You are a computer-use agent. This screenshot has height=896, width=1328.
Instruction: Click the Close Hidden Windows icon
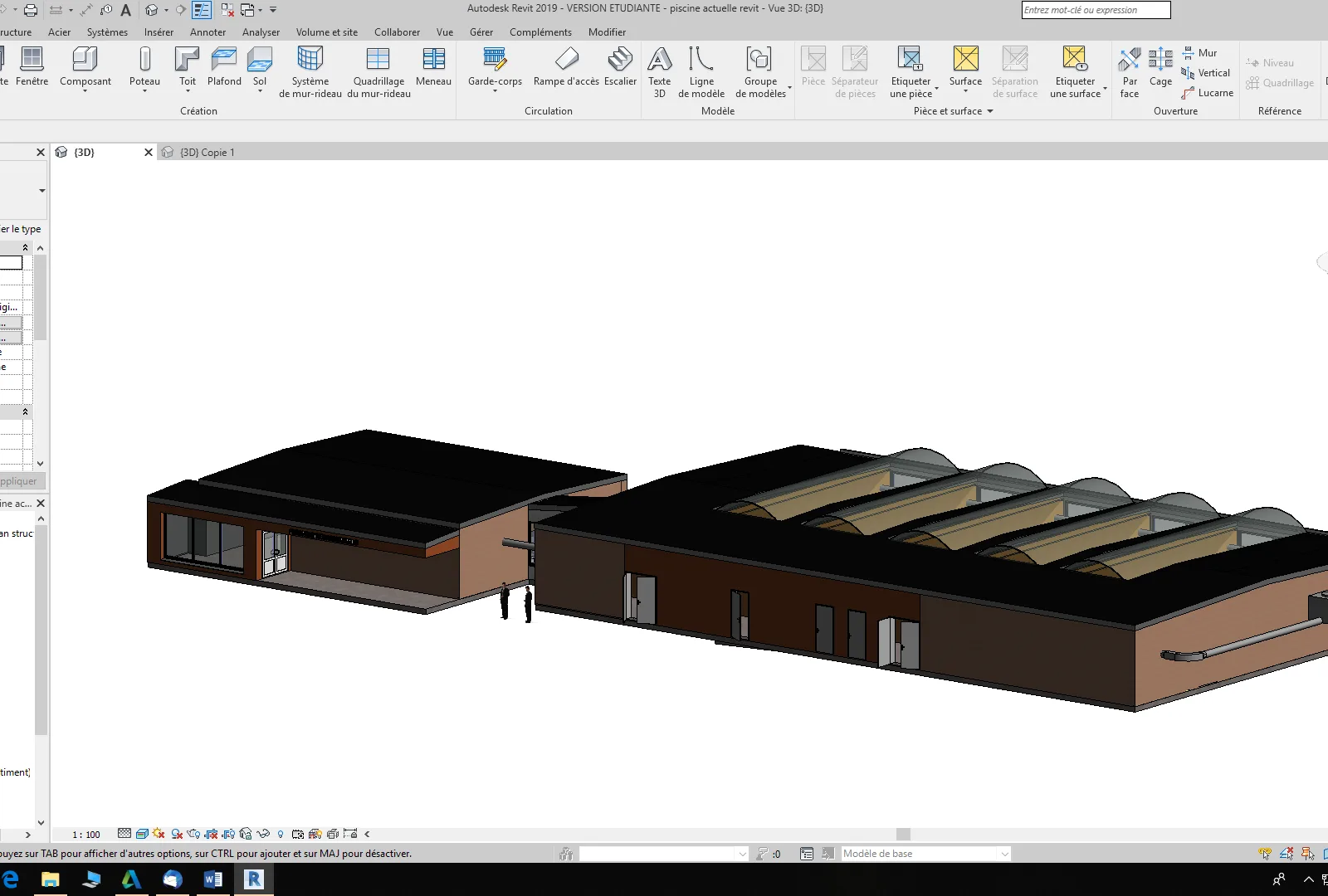[227, 10]
